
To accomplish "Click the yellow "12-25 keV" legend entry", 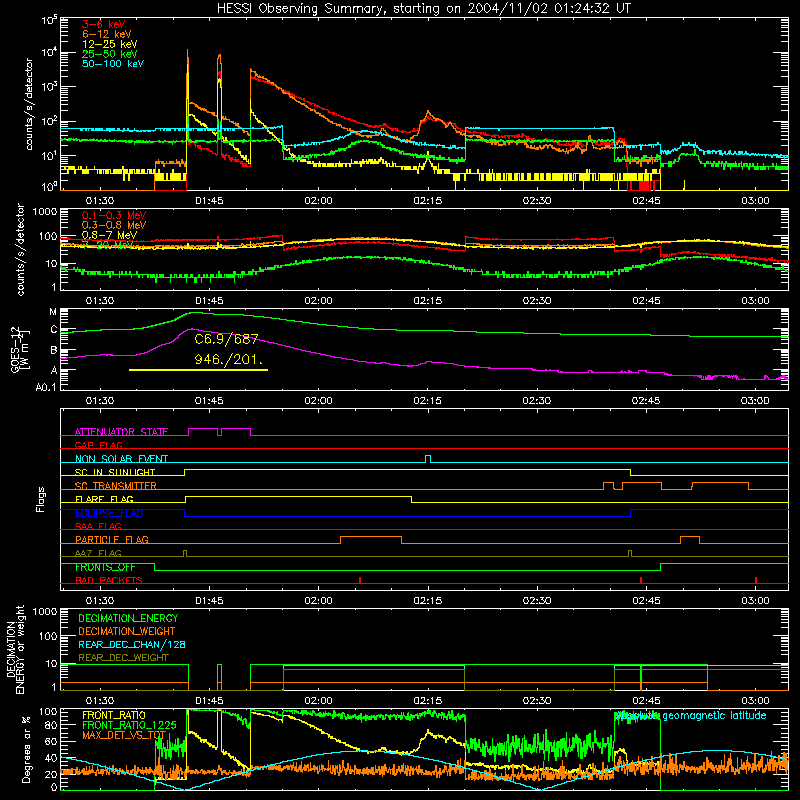I will coord(109,44).
